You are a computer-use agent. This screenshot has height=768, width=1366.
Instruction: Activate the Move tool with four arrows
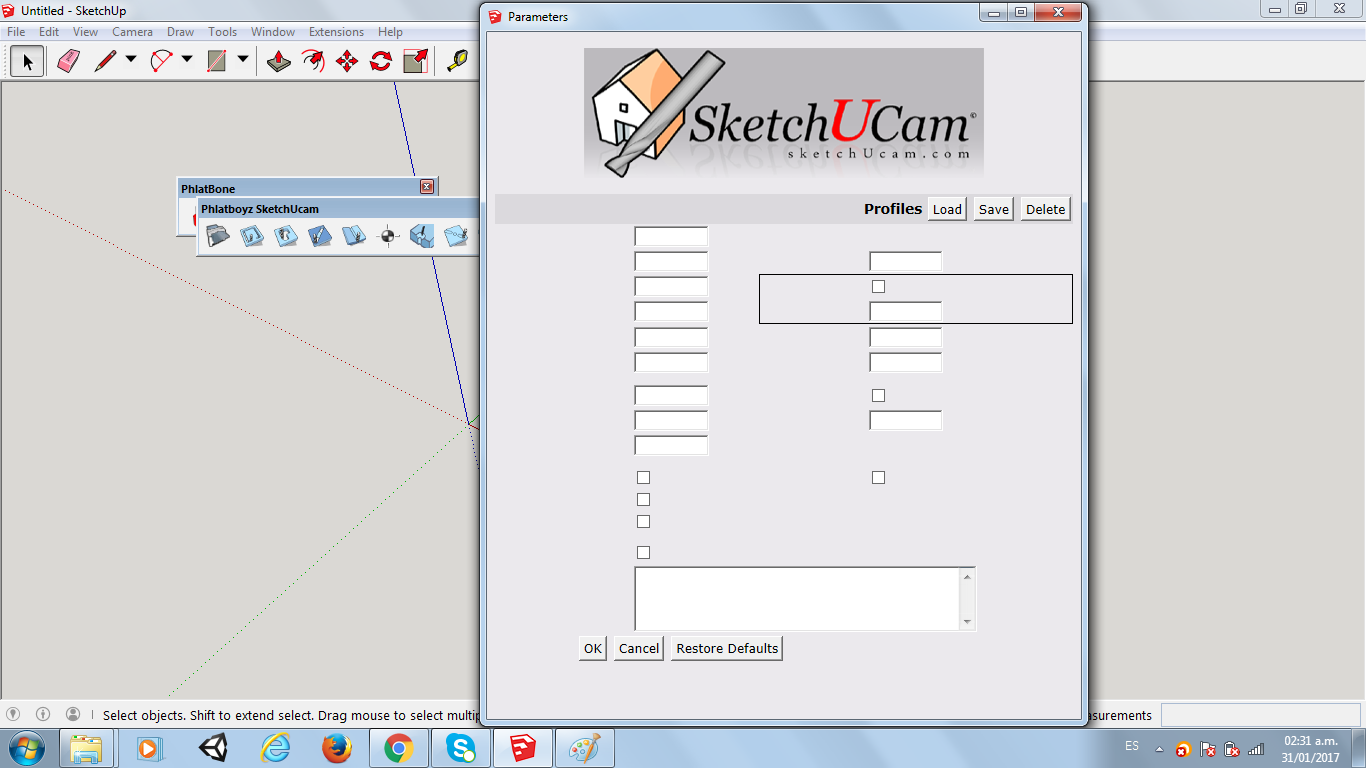pos(347,61)
